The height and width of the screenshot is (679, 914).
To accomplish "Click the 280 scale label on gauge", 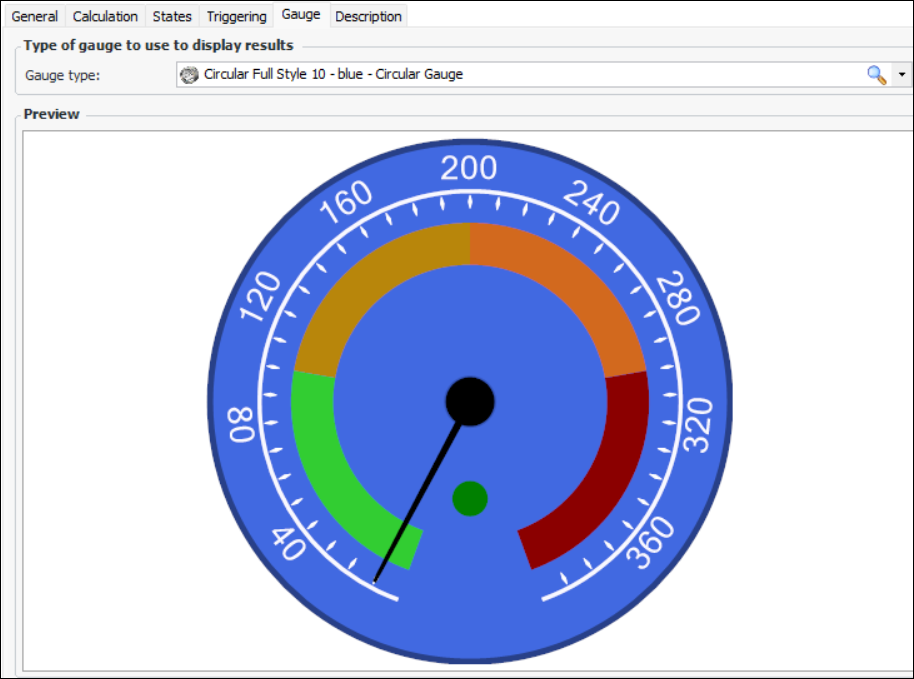I will (678, 297).
